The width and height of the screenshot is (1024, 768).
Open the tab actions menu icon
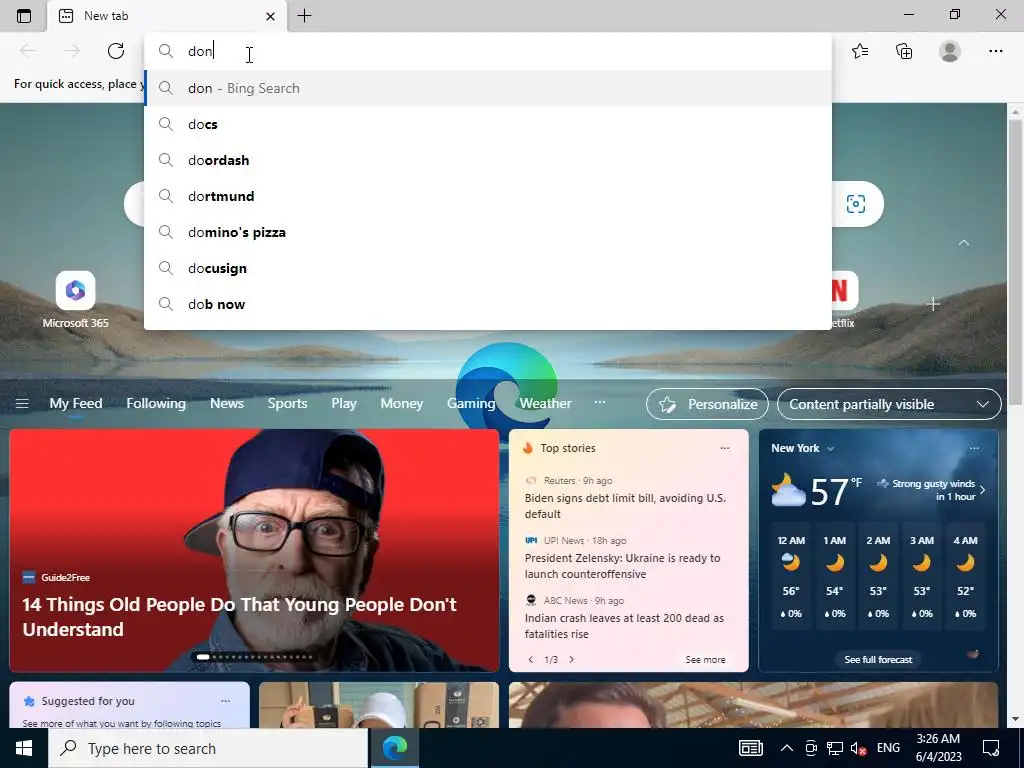pyautogui.click(x=24, y=16)
